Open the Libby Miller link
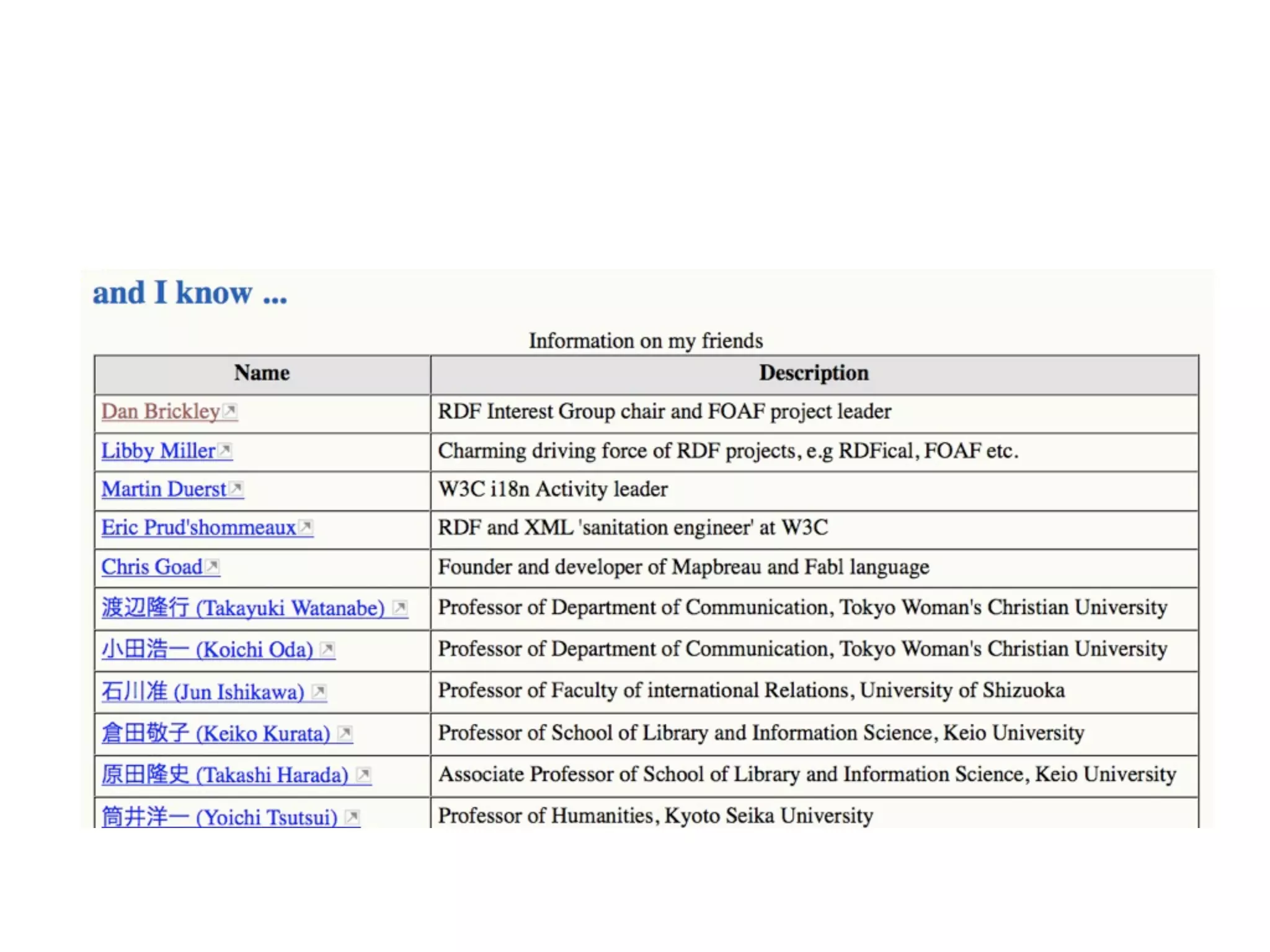The image size is (1270, 952). point(158,451)
